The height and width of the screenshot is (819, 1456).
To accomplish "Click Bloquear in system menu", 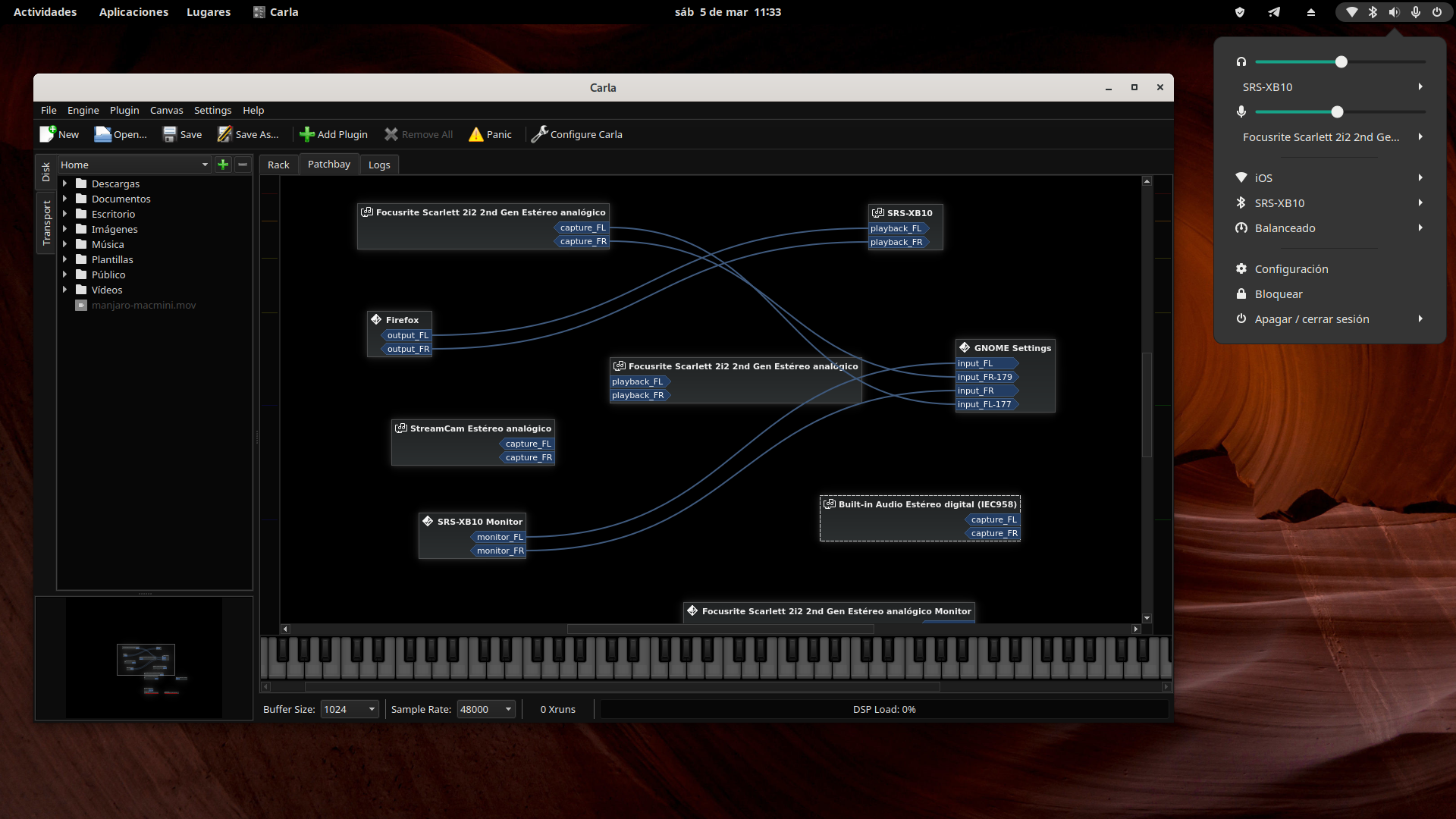I will coord(1278,294).
